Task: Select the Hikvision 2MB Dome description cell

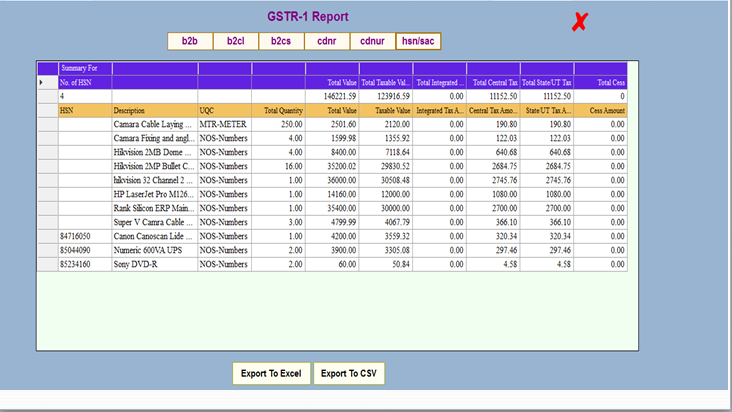Action: pos(155,153)
